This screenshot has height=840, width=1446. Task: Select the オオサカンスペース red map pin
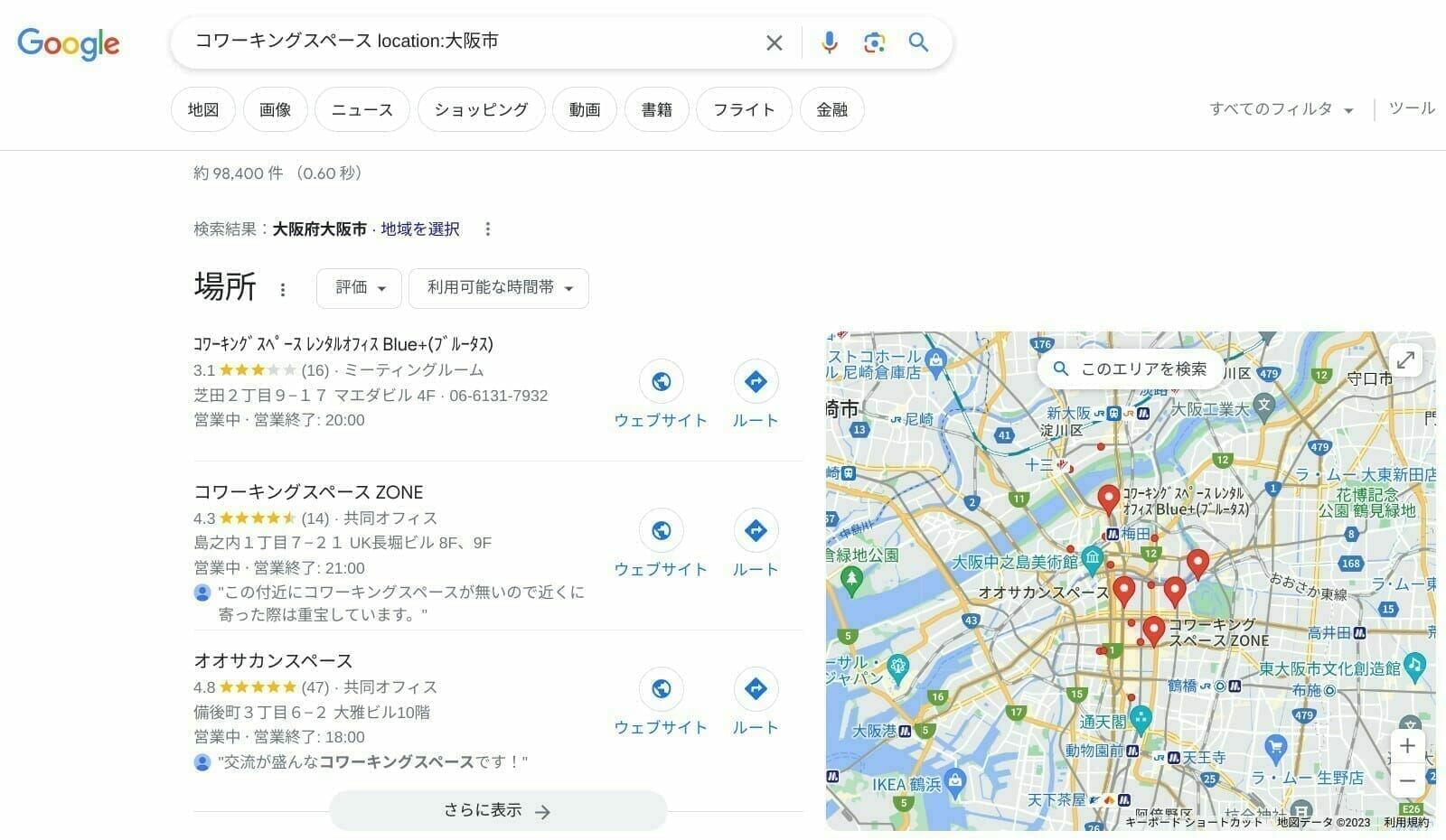pos(1123,591)
